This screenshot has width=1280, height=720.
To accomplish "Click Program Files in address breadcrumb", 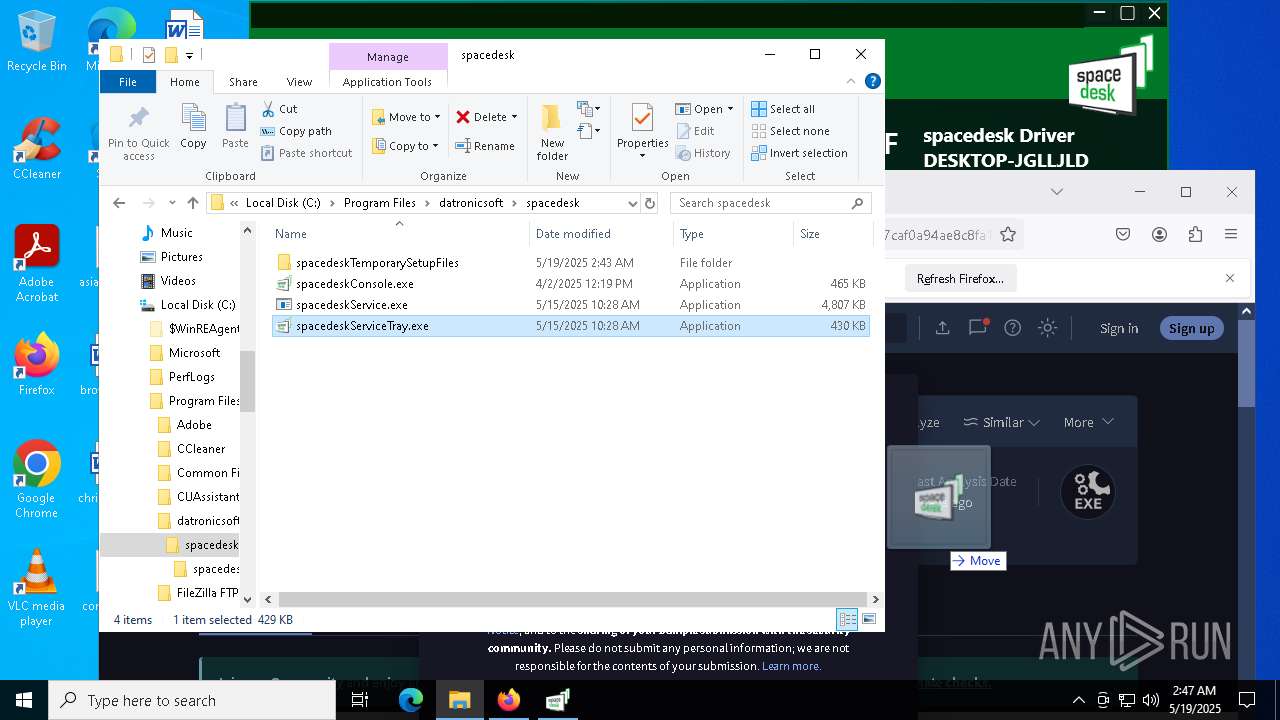I will click(x=379, y=203).
